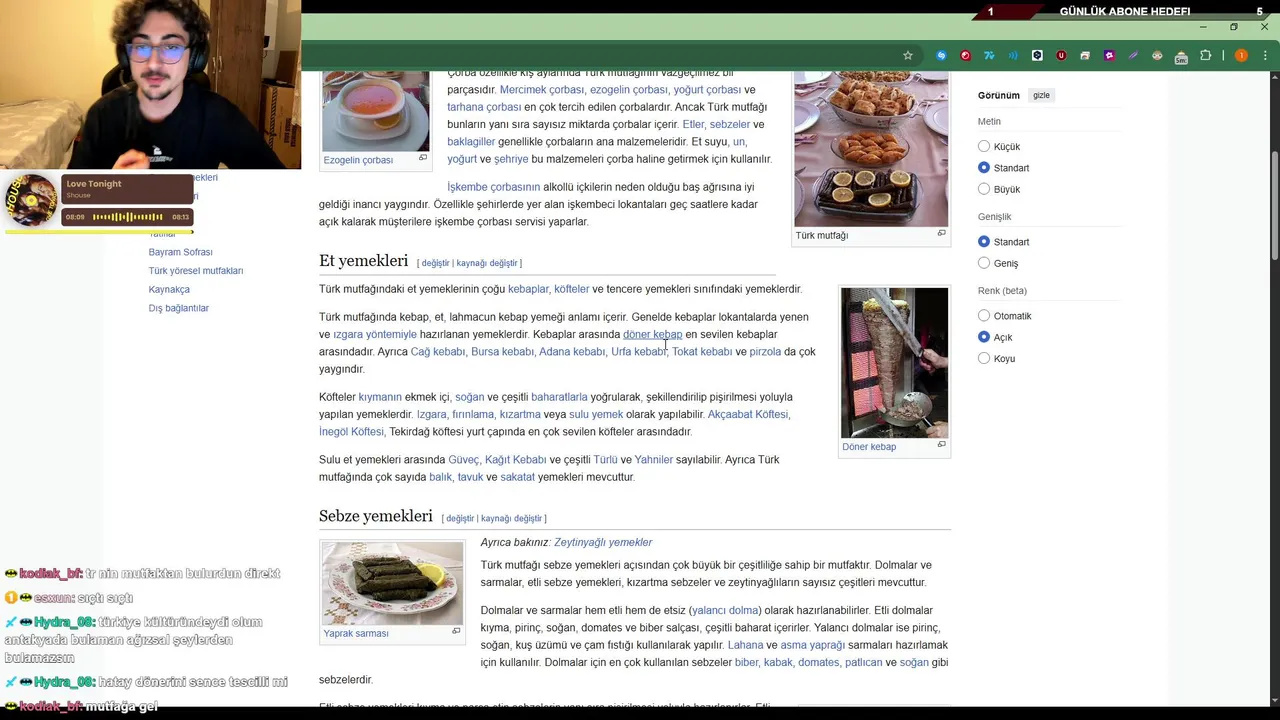Open the İşkembe çorbasının link

[494, 187]
